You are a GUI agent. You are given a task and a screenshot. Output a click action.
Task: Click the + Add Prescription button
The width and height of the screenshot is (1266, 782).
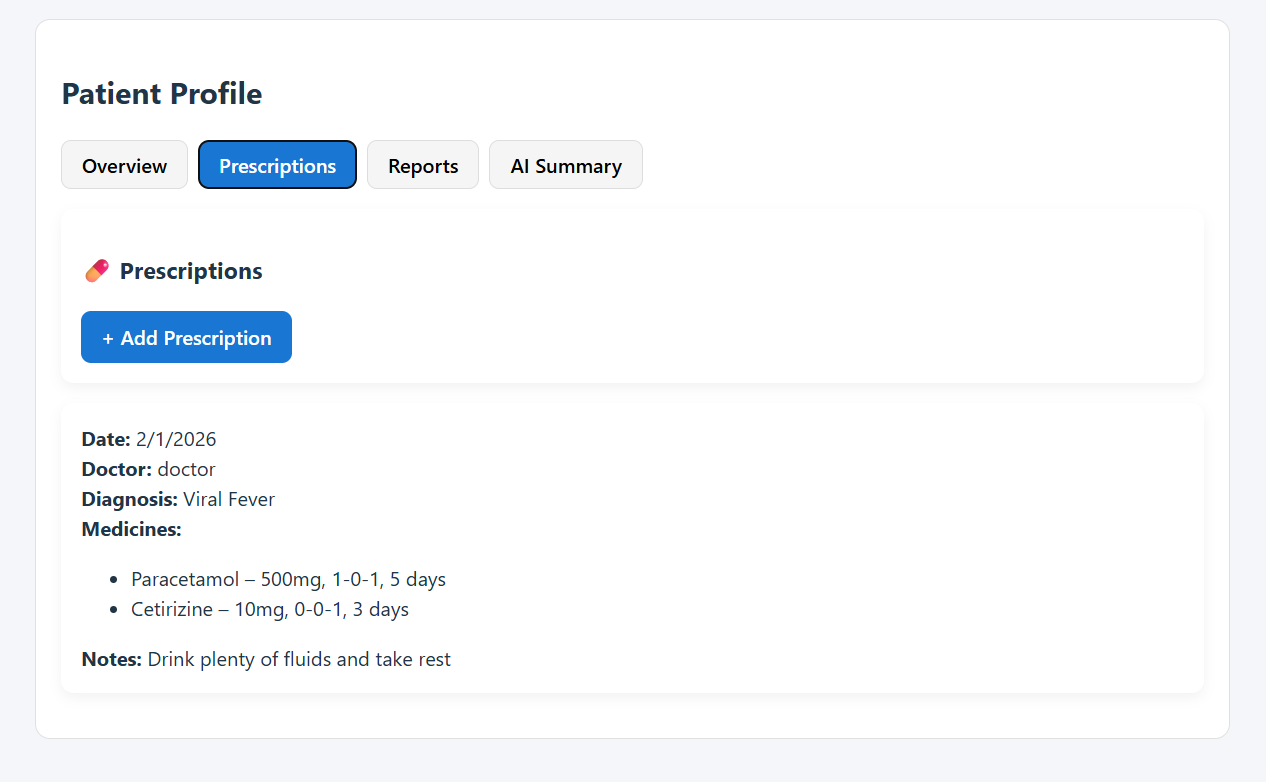click(186, 337)
